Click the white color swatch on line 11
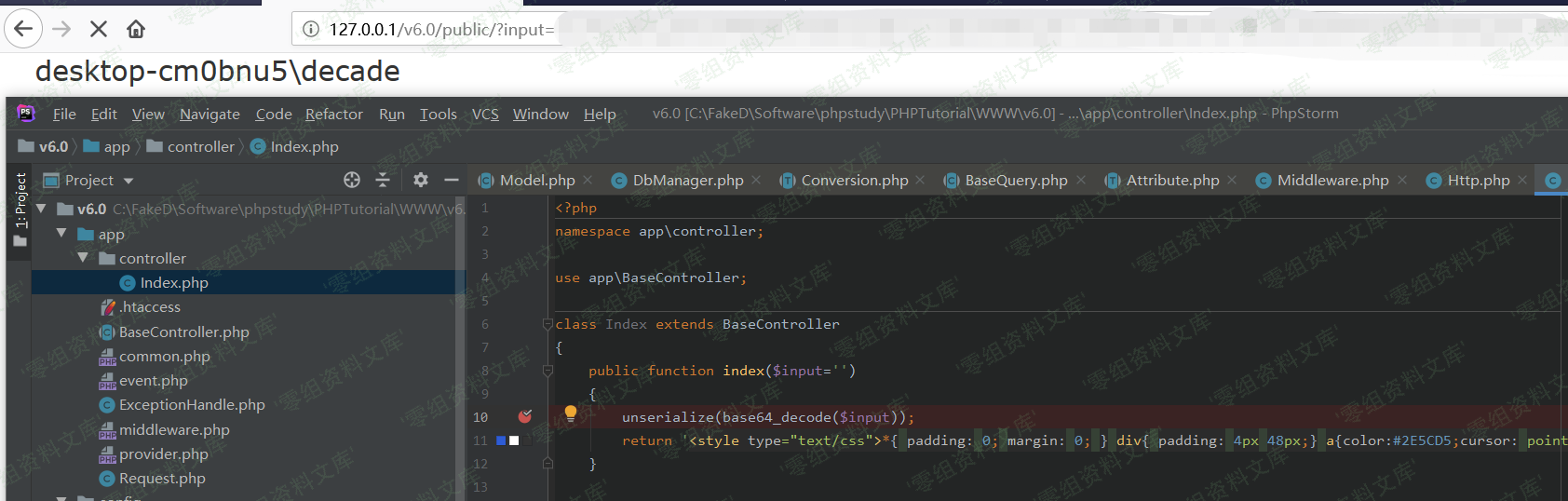 (514, 440)
